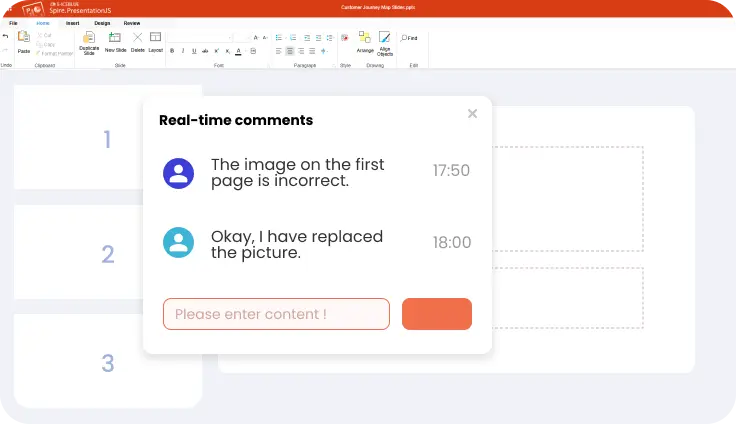736x424 pixels.
Task: Click the shape style icon in Style group
Action: (345, 38)
